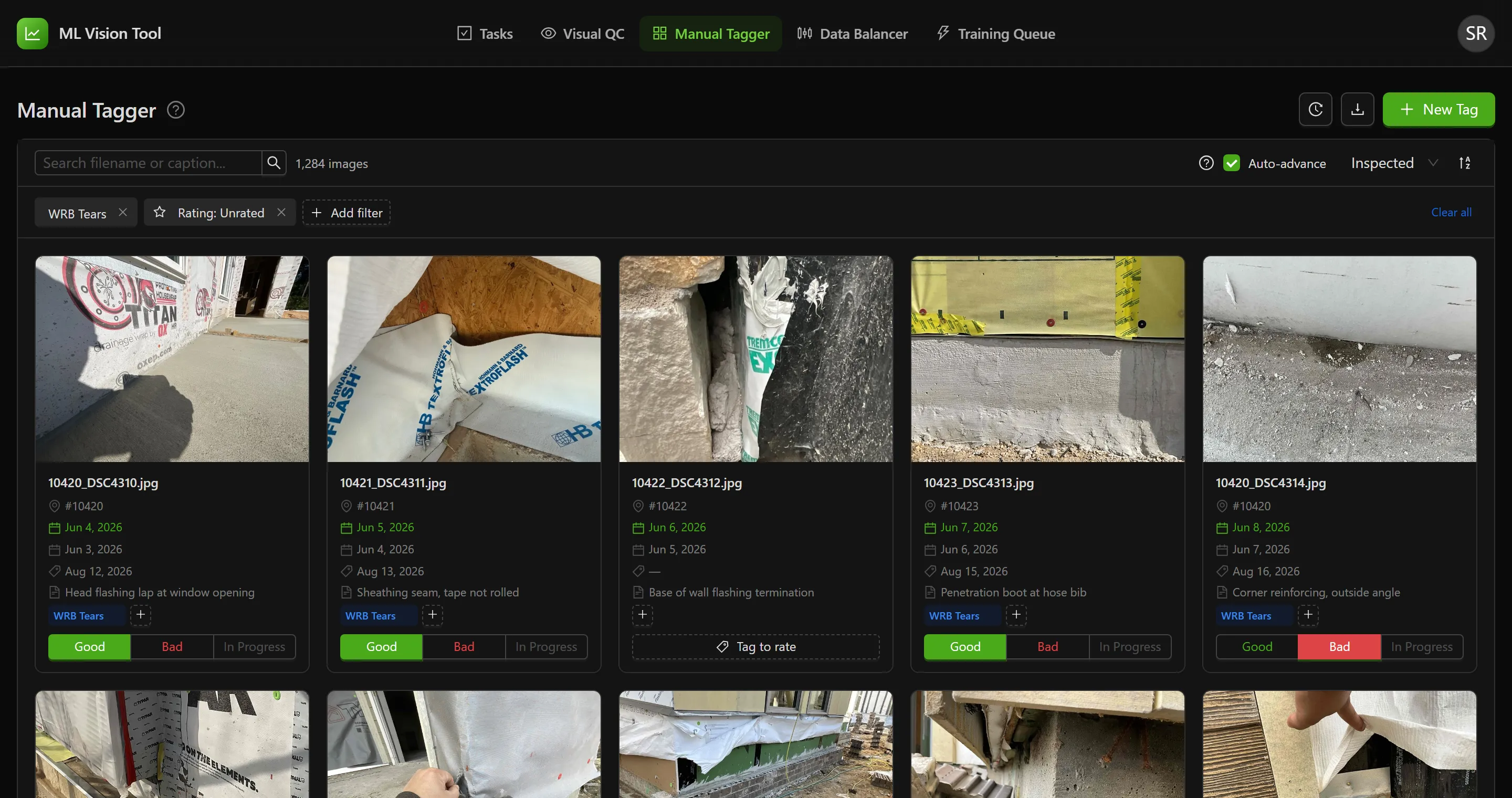
Task: Click location pin icon beside #10420 on 10420_DSC4310.jpg
Action: pos(54,506)
